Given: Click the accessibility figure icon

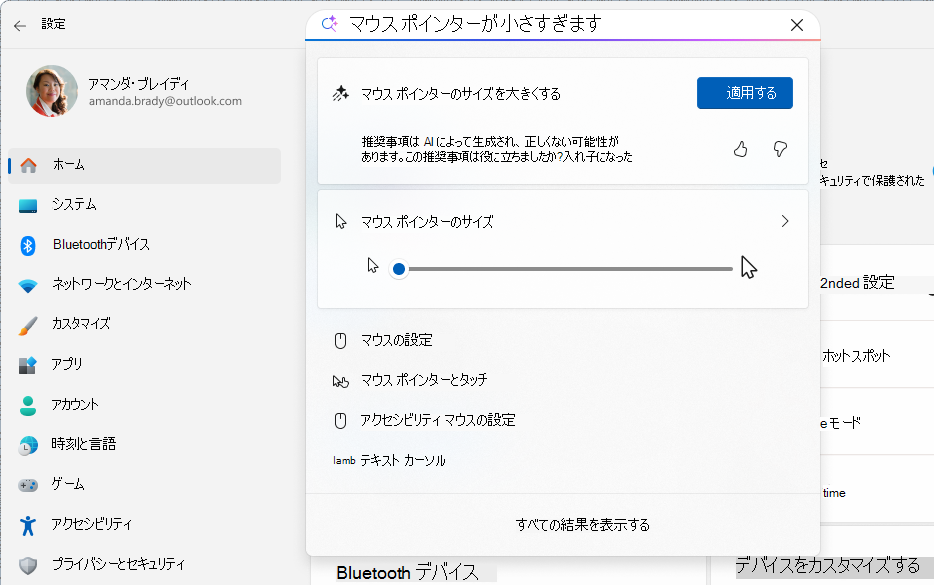Looking at the screenshot, I should 28,525.
